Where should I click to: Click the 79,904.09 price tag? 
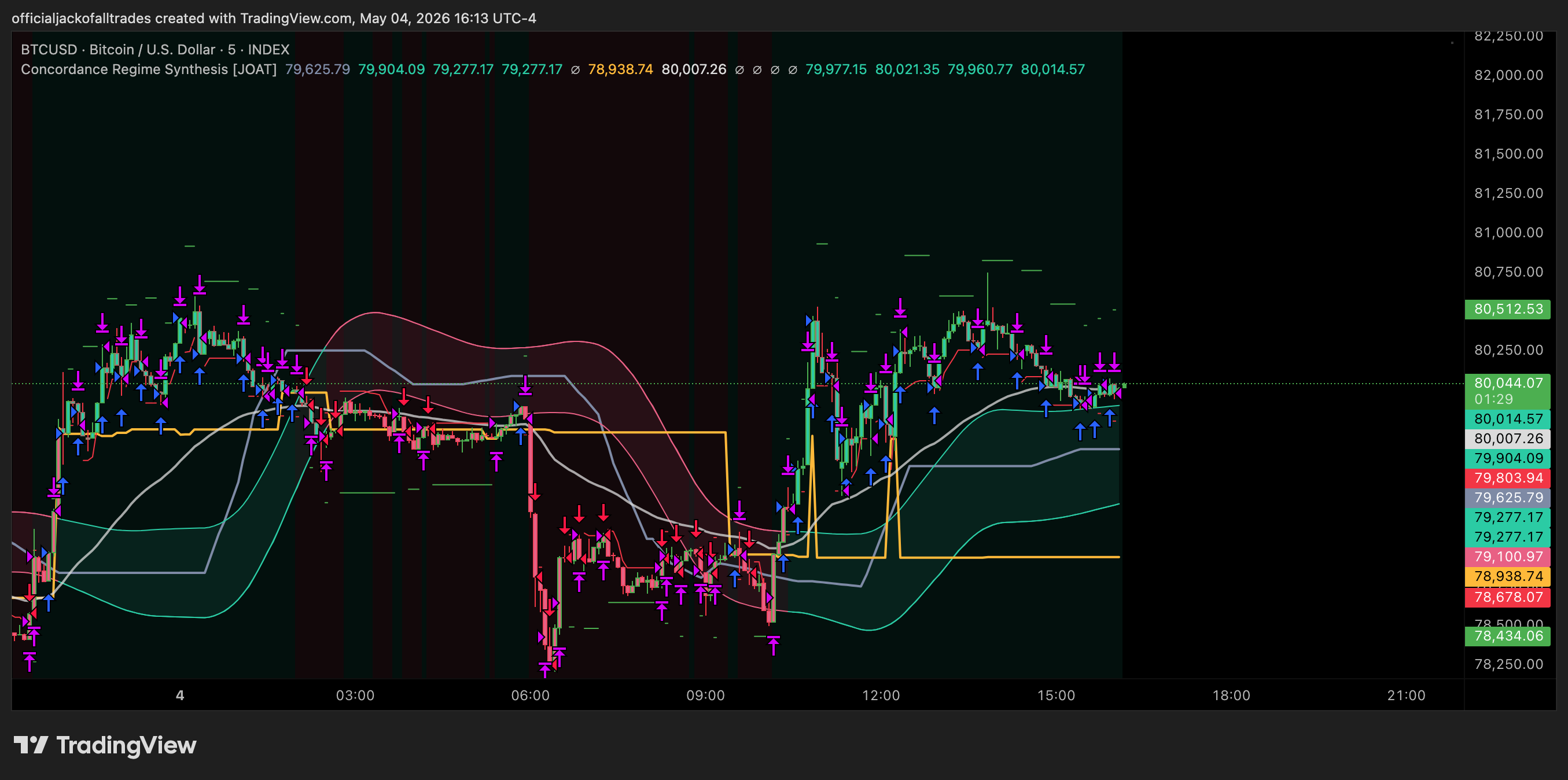click(1508, 458)
